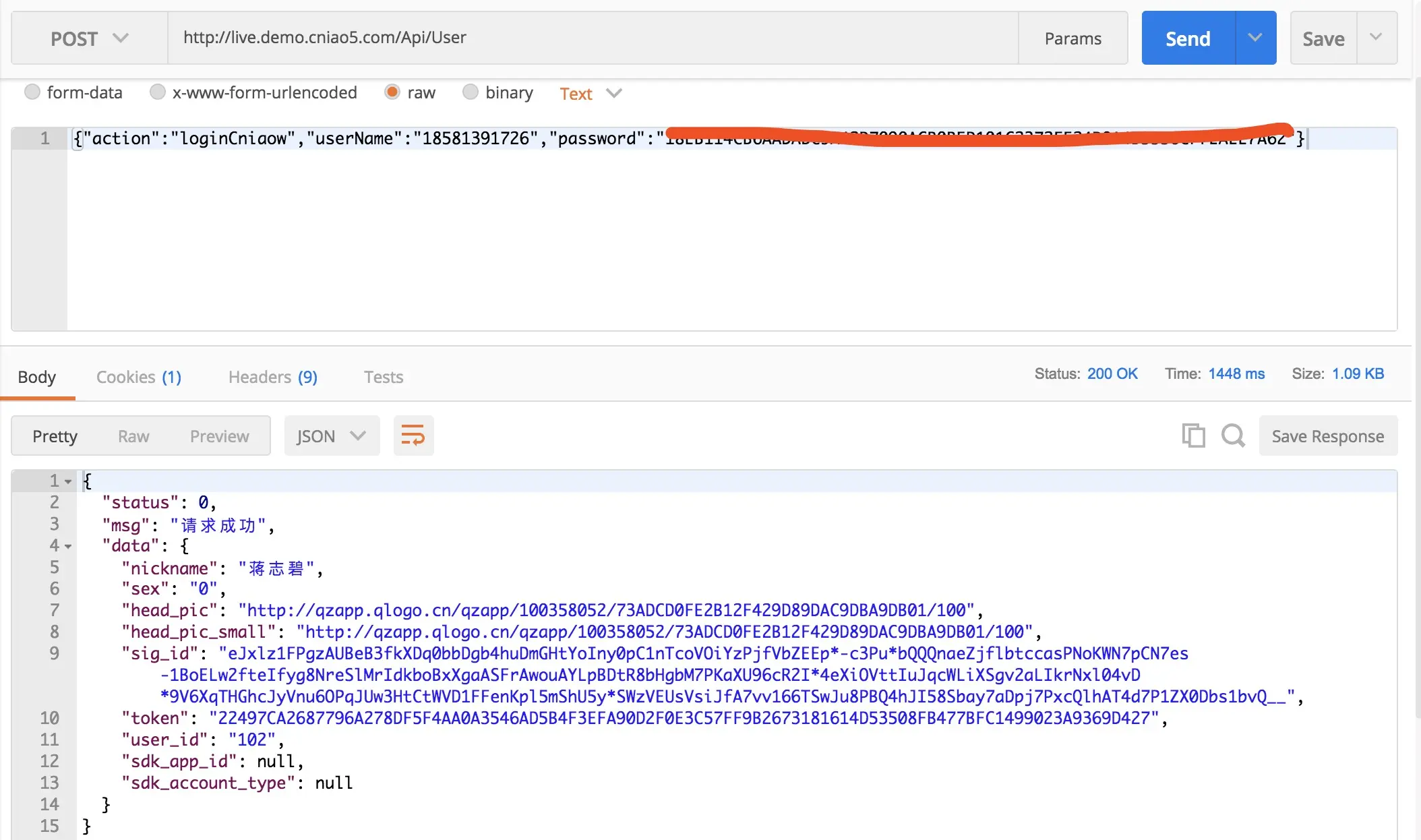Select the x-www-form-urlencoded radio option

[158, 92]
